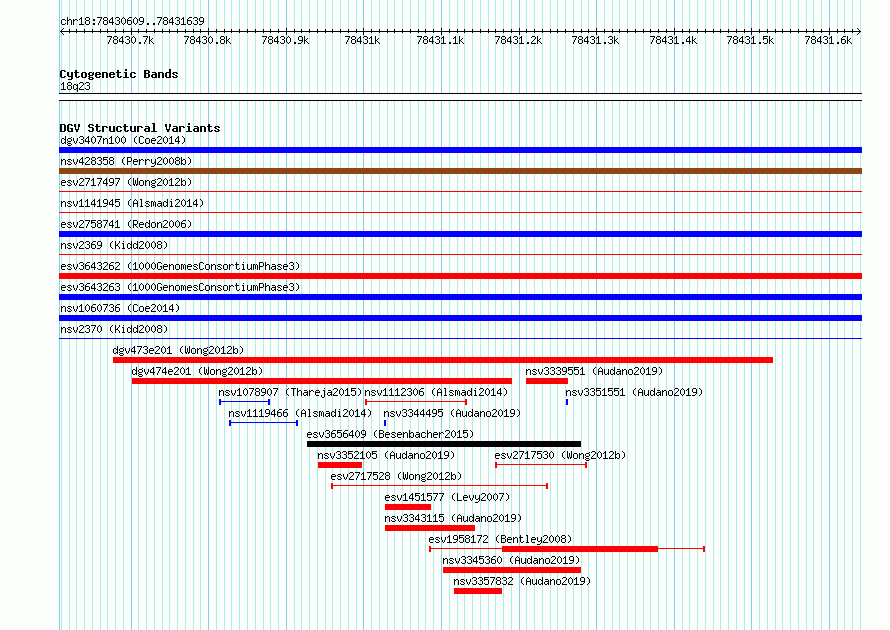Open nsv1119466 (Alsmadi2014) label

300,413
